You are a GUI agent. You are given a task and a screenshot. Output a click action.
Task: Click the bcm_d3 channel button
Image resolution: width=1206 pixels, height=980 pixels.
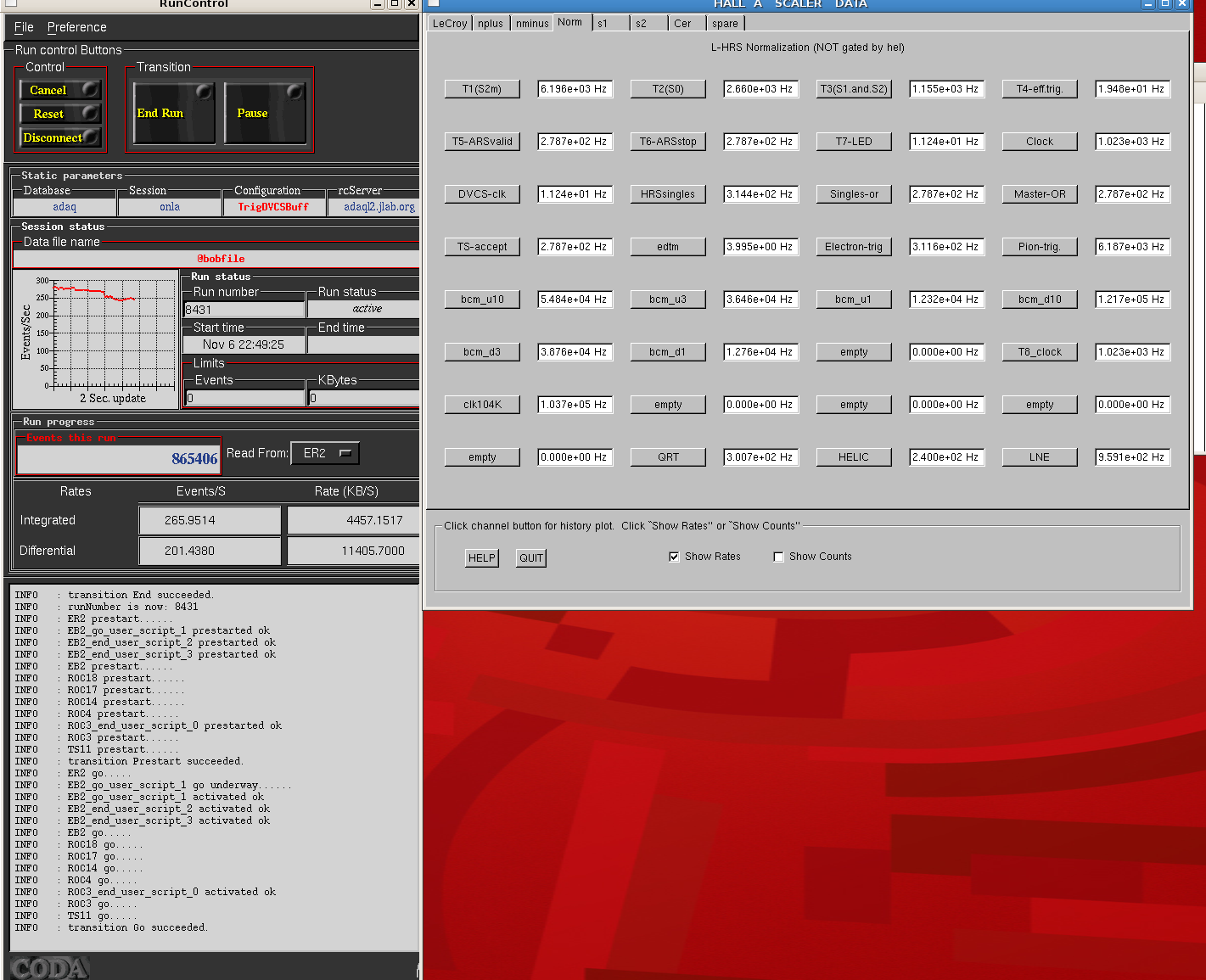[x=482, y=352]
